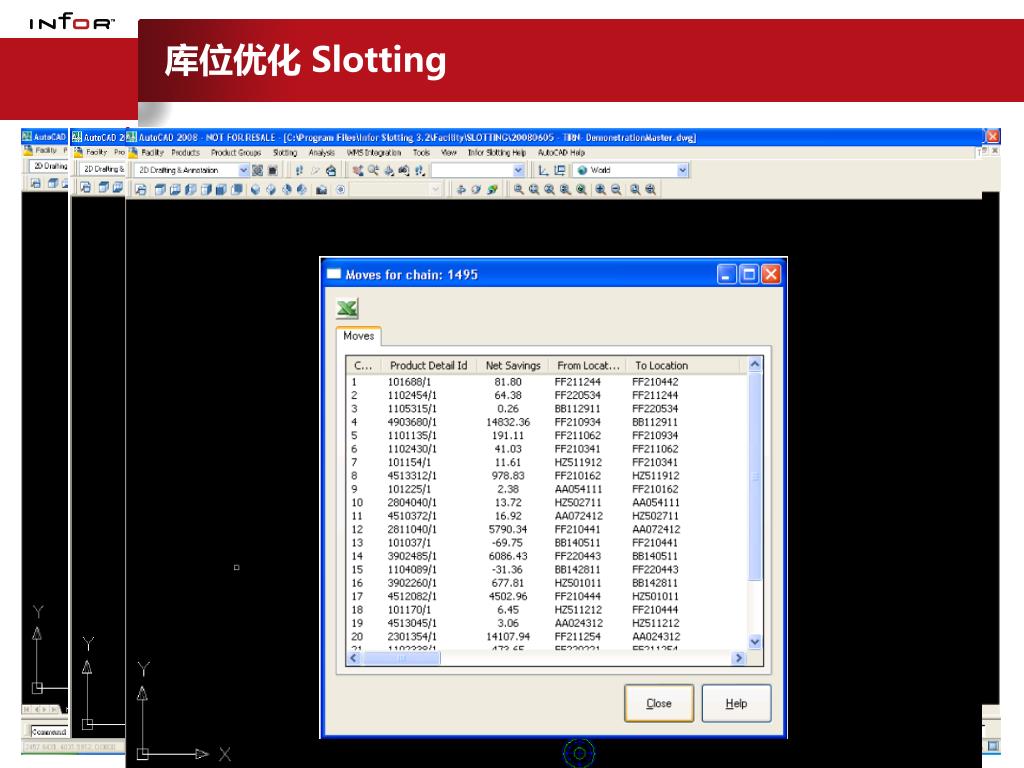This screenshot has height=768, width=1024.
Task: Open the Slotting menu
Action: click(x=285, y=153)
